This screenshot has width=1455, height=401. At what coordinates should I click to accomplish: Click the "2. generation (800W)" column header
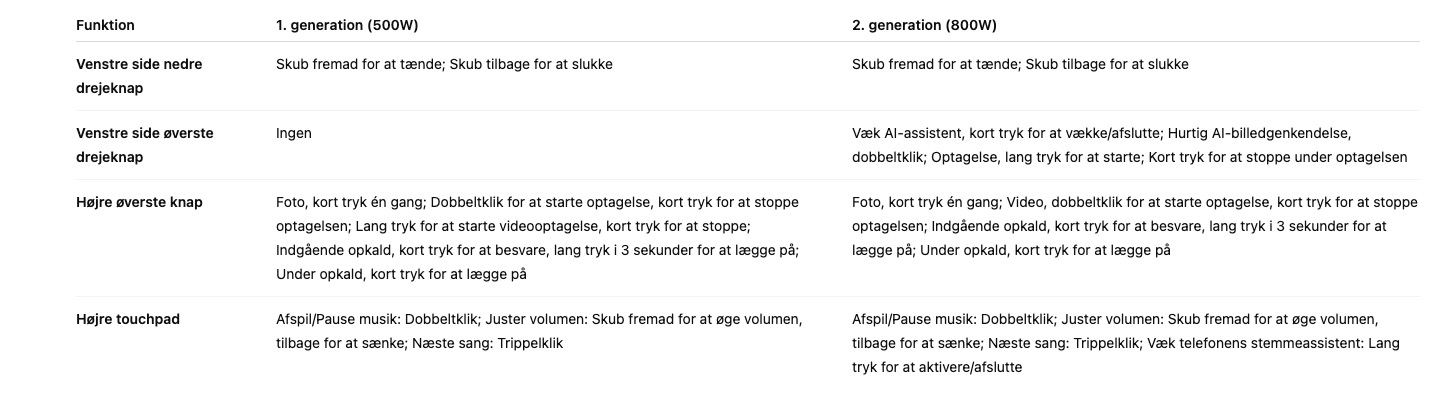(x=924, y=25)
